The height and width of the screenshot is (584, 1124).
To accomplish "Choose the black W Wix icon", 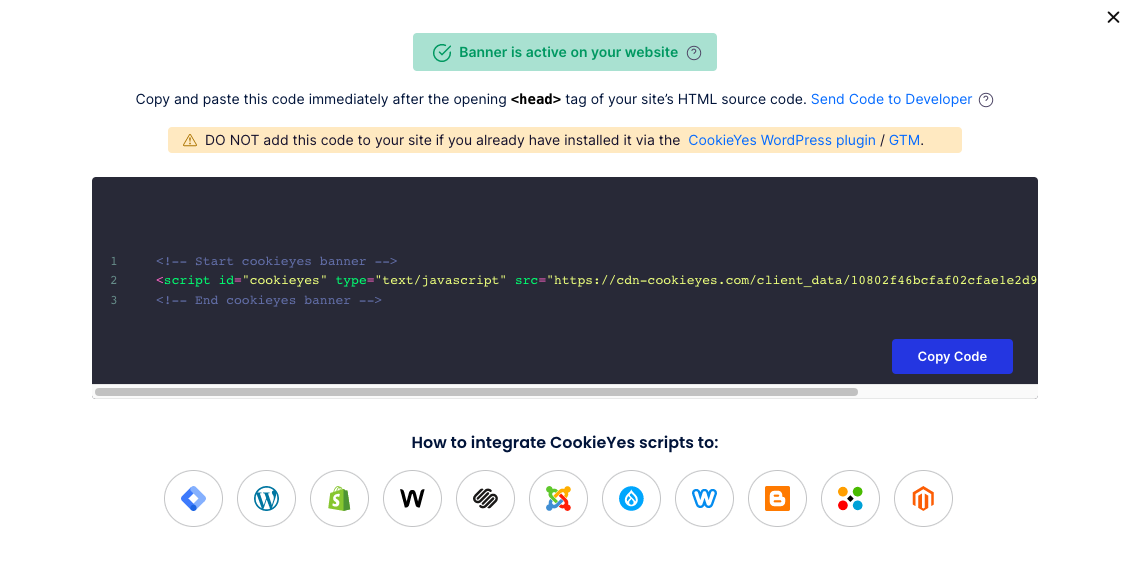I will tap(412, 499).
